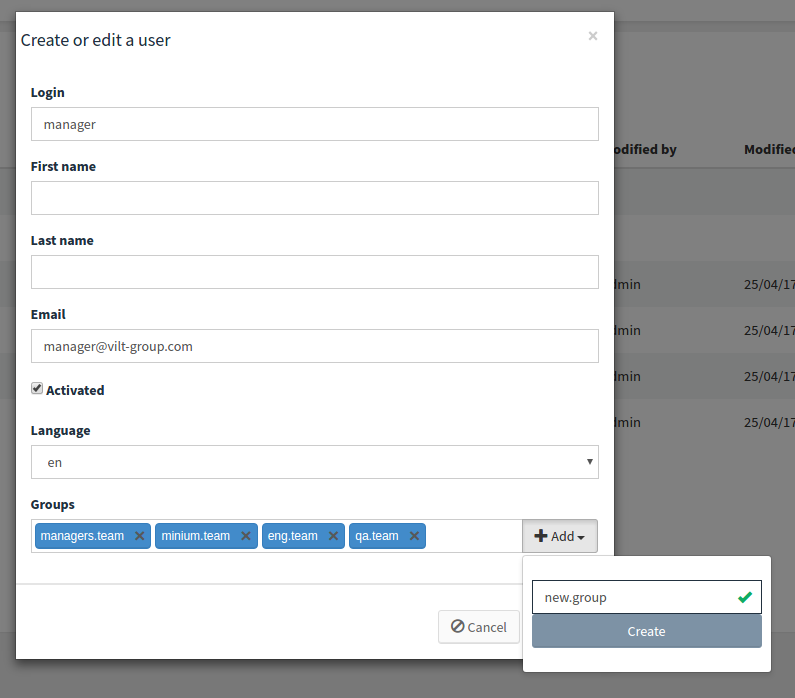The image size is (795, 698).
Task: Focus the Email input field
Action: [x=315, y=346]
